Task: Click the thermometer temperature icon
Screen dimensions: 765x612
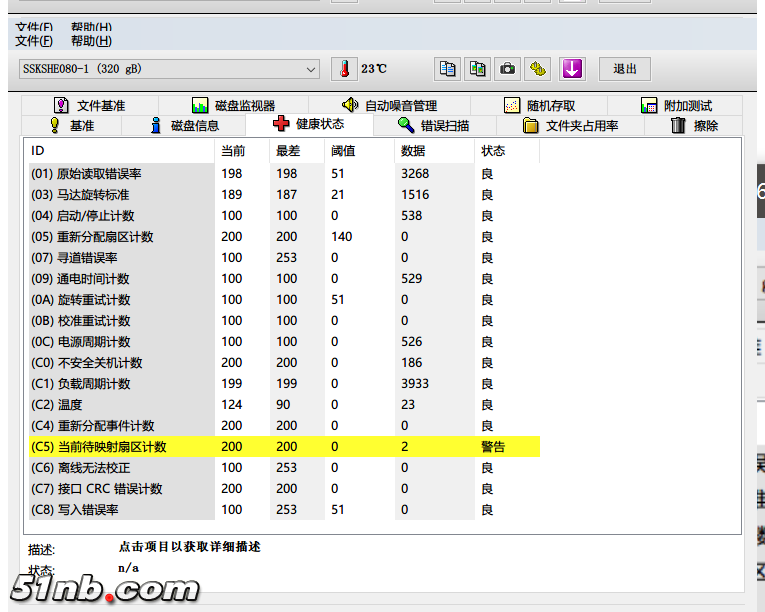Action: pyautogui.click(x=344, y=69)
